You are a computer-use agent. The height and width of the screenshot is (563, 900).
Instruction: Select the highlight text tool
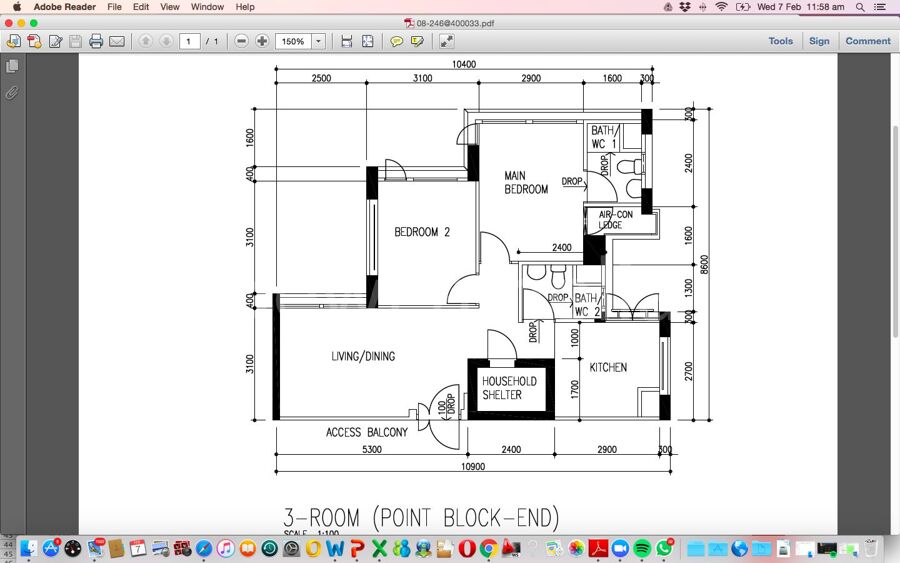pos(417,41)
